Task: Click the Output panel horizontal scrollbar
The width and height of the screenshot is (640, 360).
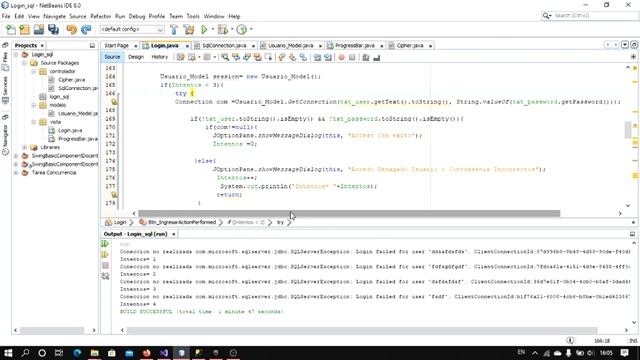Action: click(362, 330)
